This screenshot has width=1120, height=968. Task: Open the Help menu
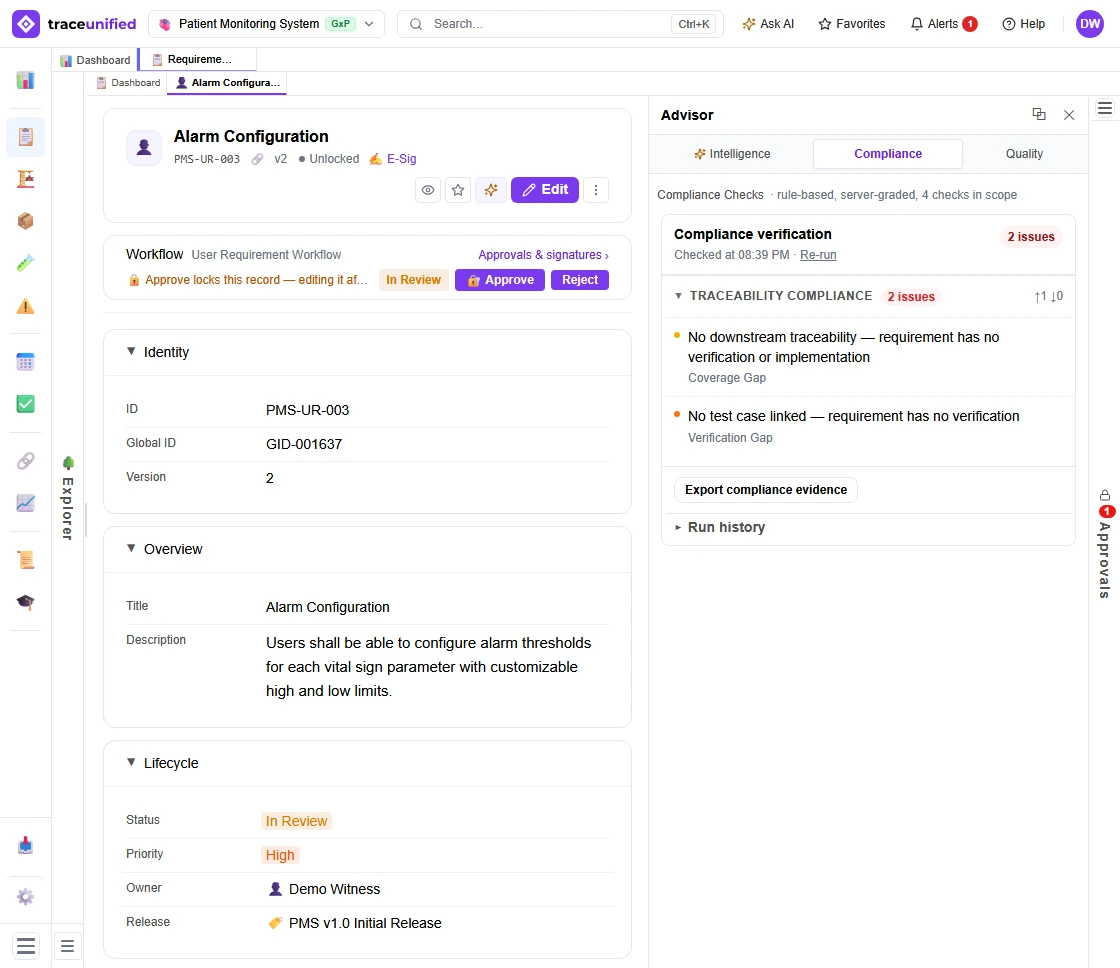click(1024, 24)
